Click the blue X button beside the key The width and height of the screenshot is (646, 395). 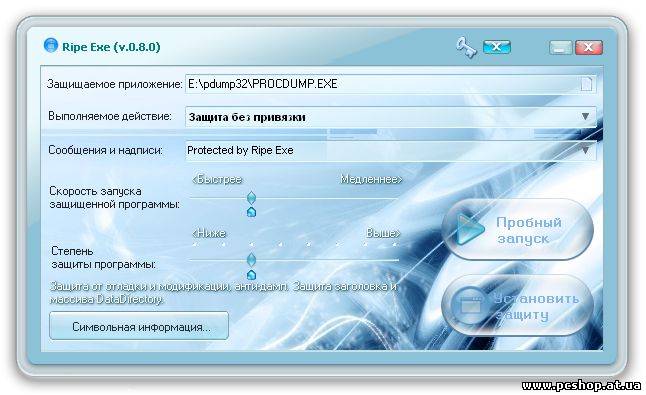pyautogui.click(x=496, y=47)
